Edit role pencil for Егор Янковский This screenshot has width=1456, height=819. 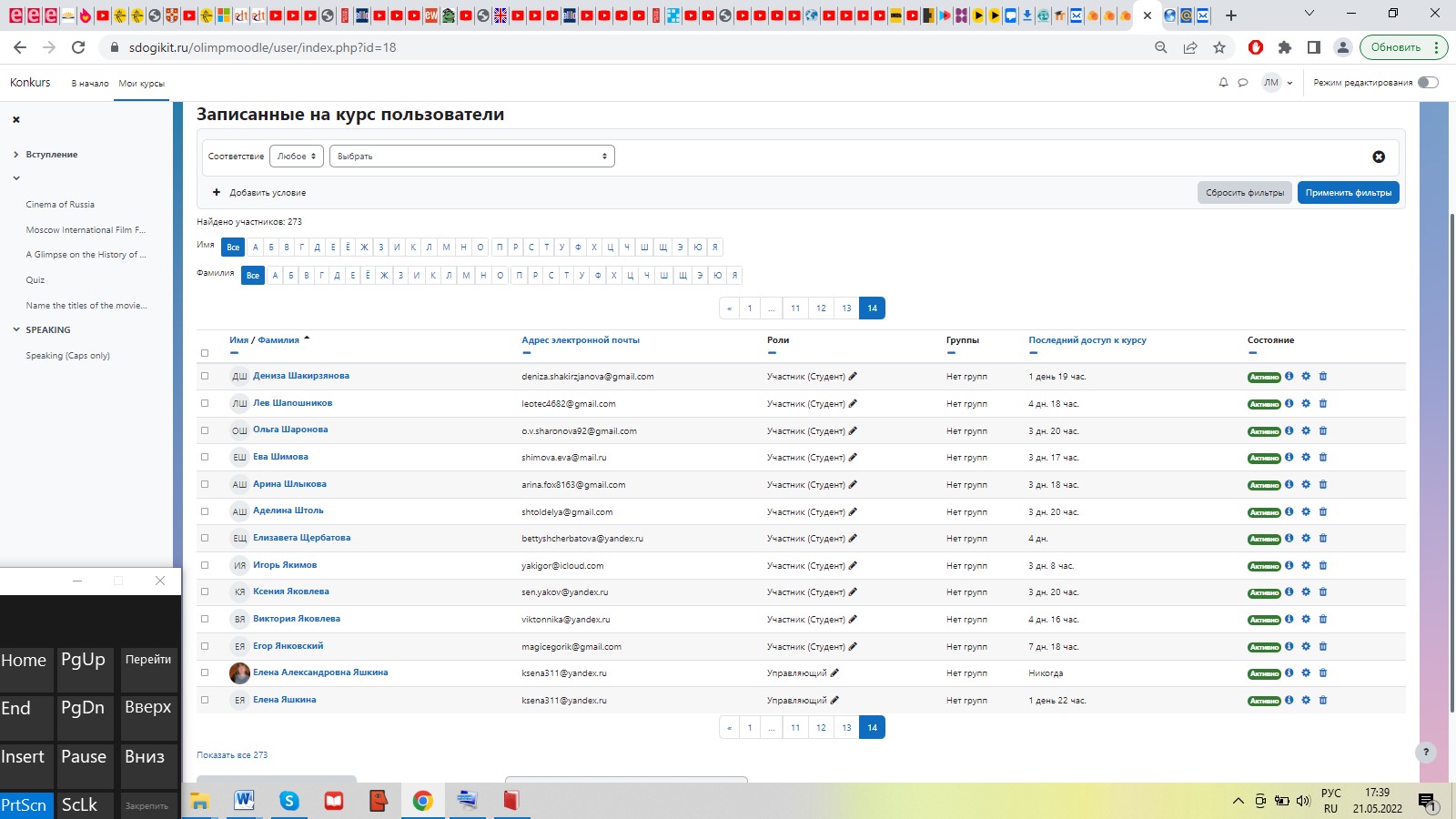click(853, 646)
